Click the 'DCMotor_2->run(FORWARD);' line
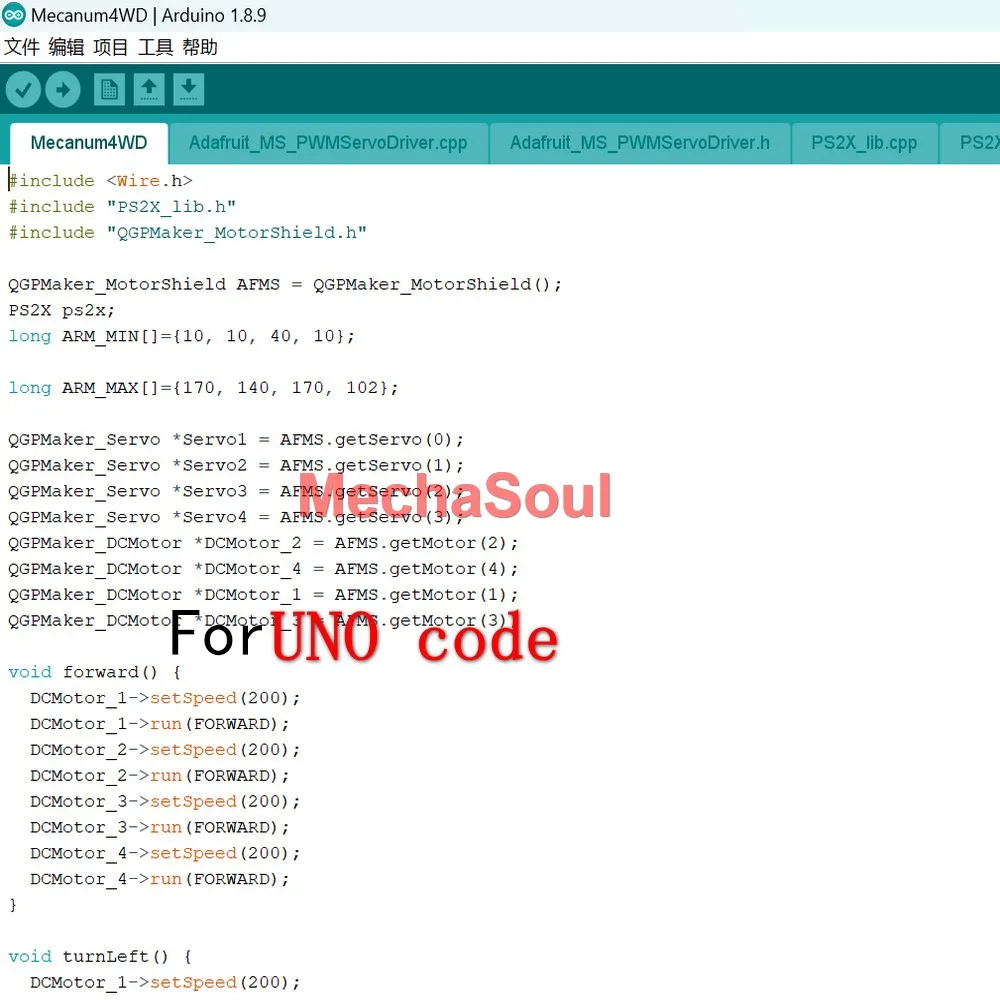This screenshot has height=1000, width=1000. point(159,776)
